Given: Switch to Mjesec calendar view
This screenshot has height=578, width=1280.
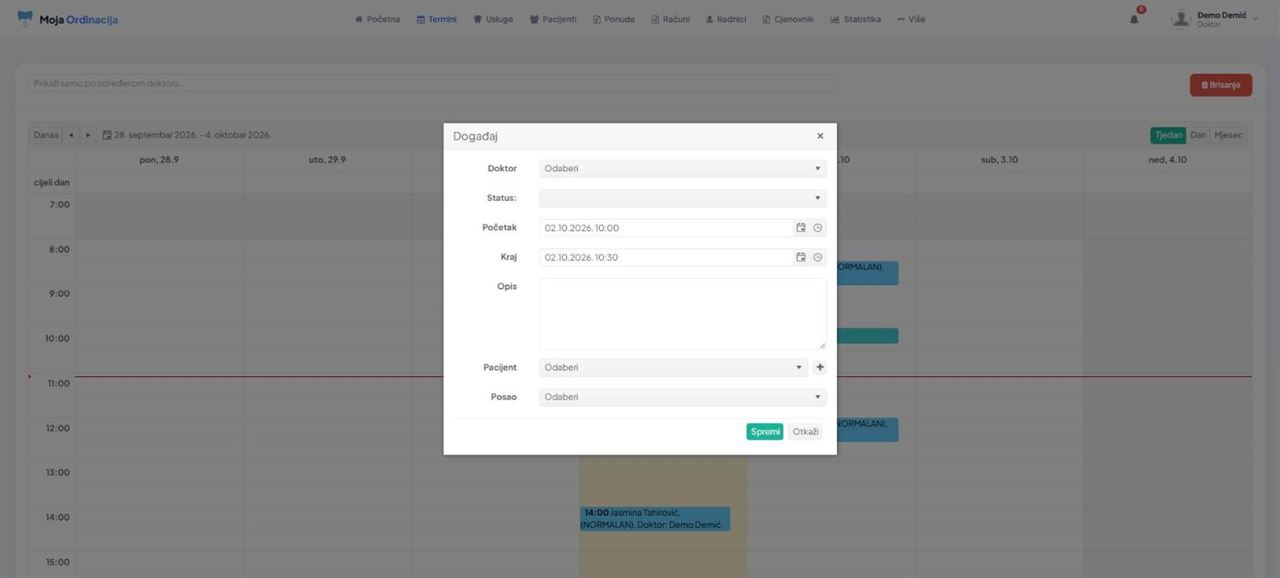Looking at the screenshot, I should [1229, 135].
